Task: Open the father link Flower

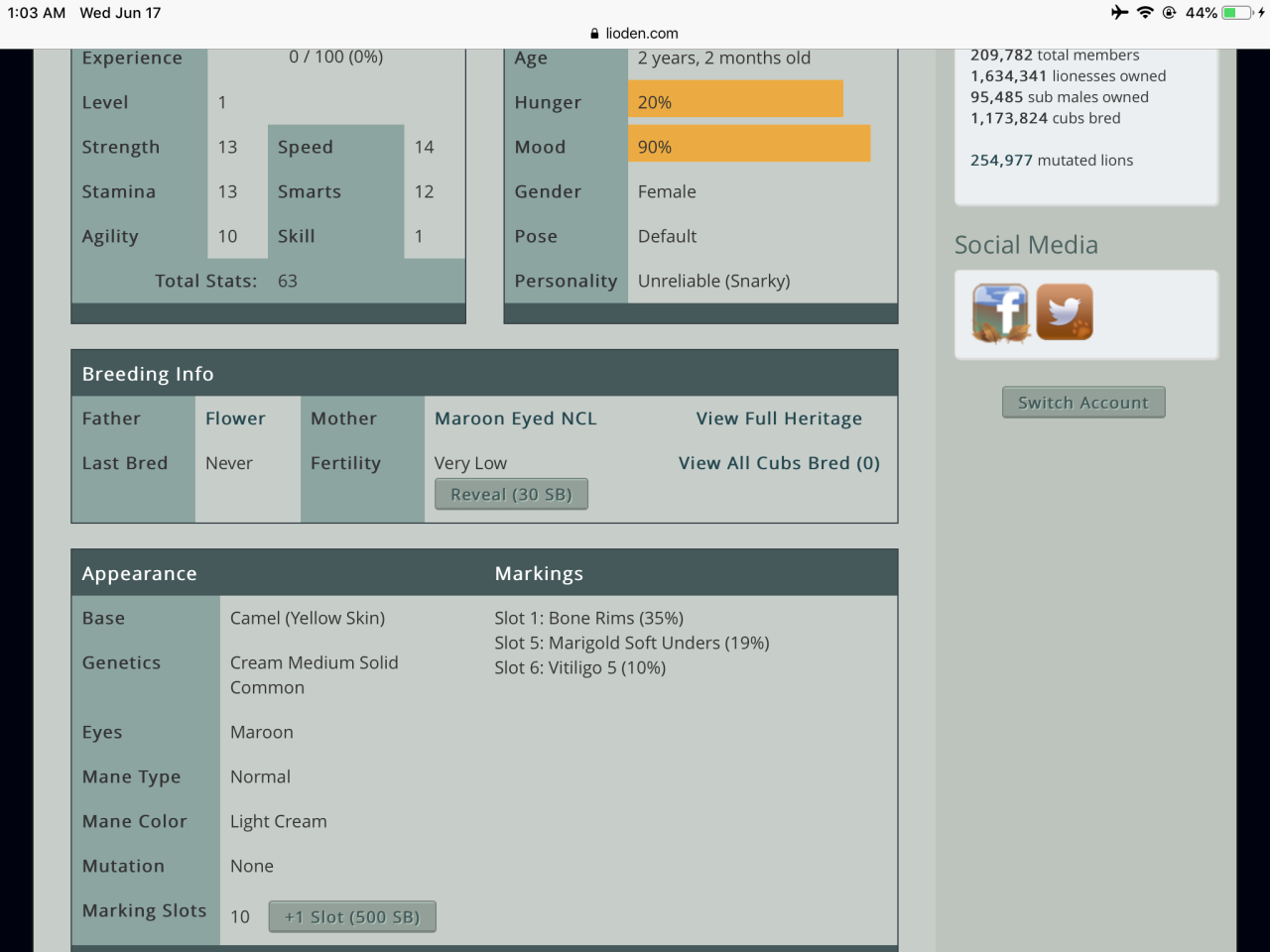Action: pos(235,418)
